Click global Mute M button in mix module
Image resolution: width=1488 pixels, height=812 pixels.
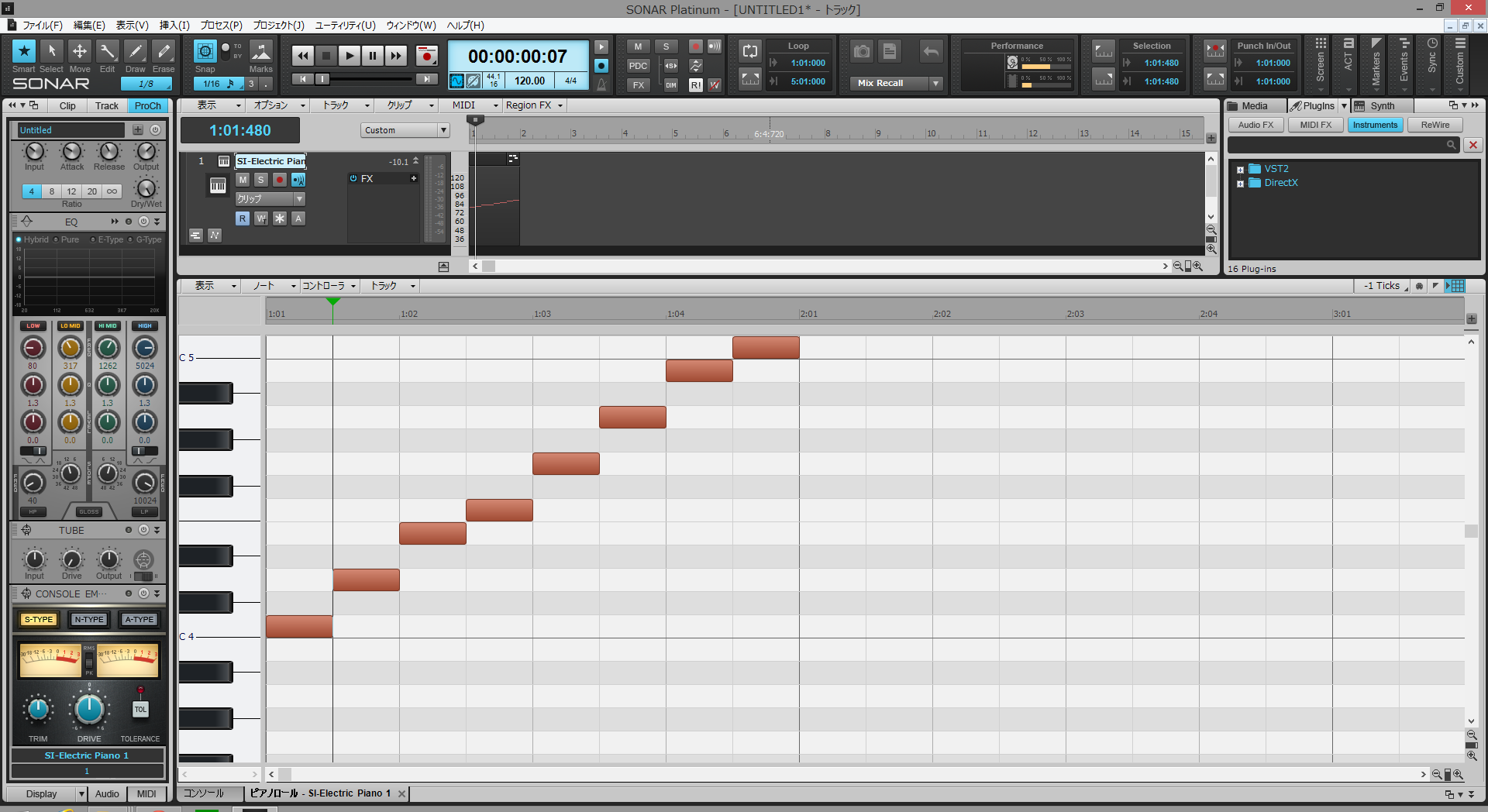[x=638, y=46]
